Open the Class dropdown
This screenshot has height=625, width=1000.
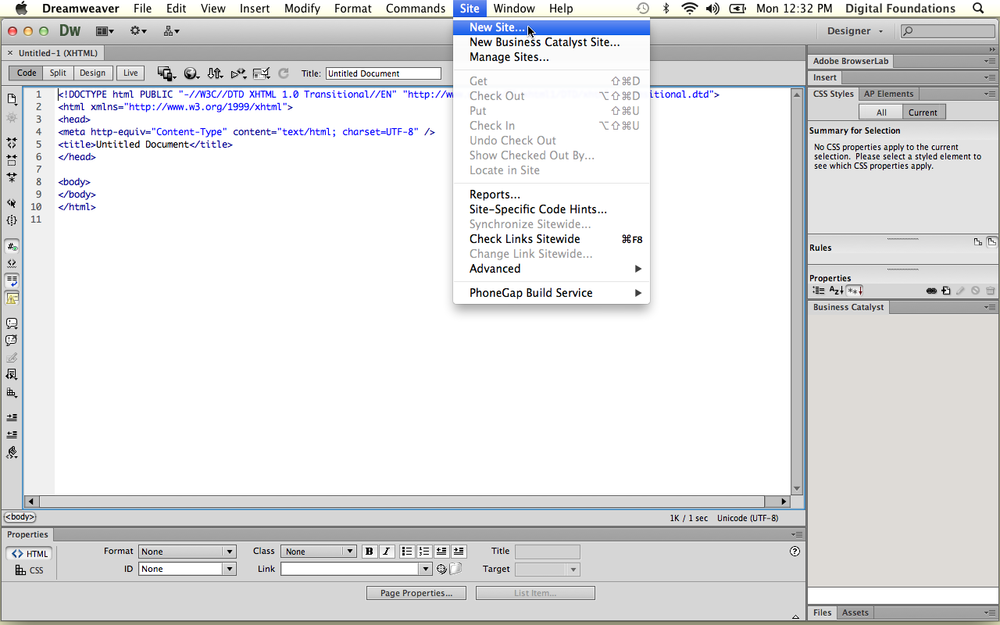pos(318,551)
